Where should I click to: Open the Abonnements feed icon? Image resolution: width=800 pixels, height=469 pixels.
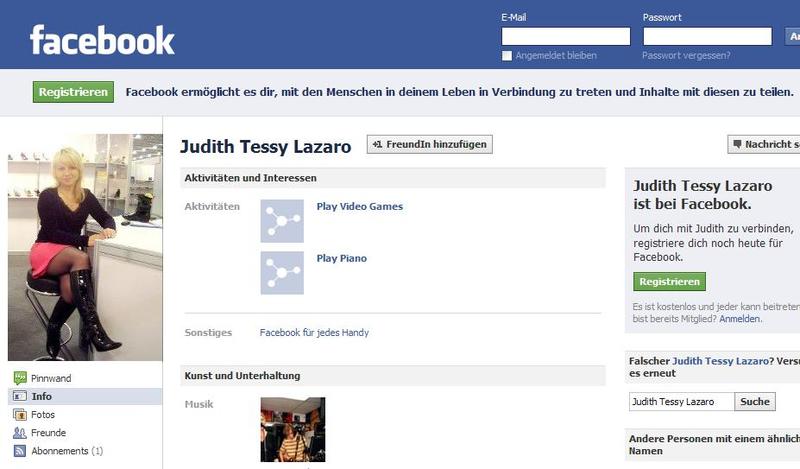tap(20, 451)
